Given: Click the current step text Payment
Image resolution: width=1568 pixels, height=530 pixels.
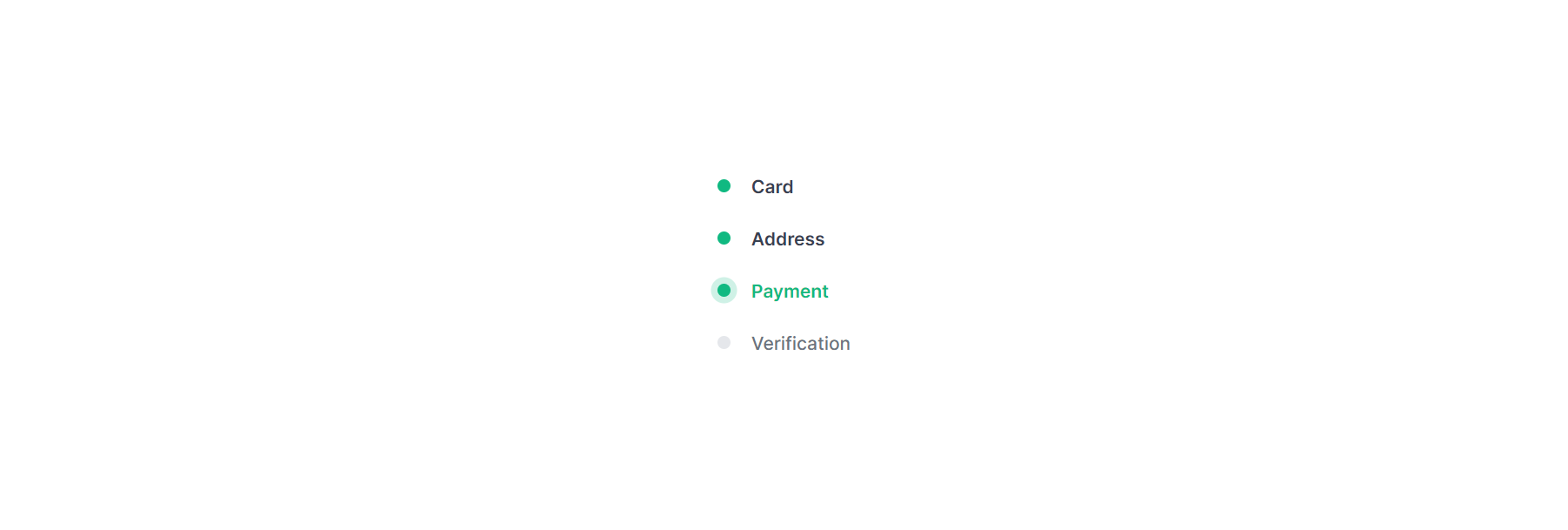Looking at the screenshot, I should (790, 292).
